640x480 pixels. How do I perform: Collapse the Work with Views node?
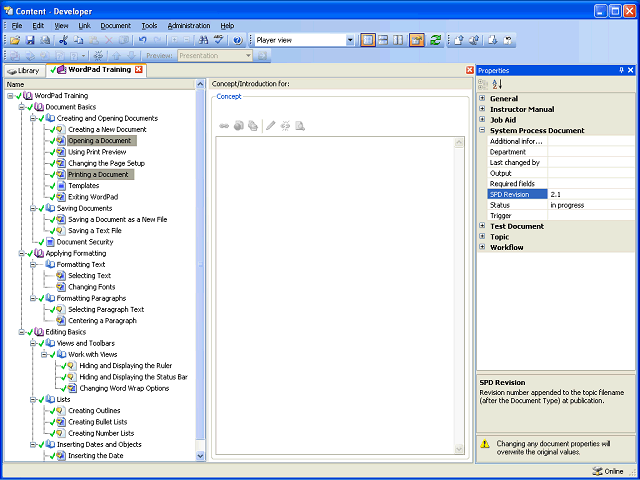click(44, 355)
